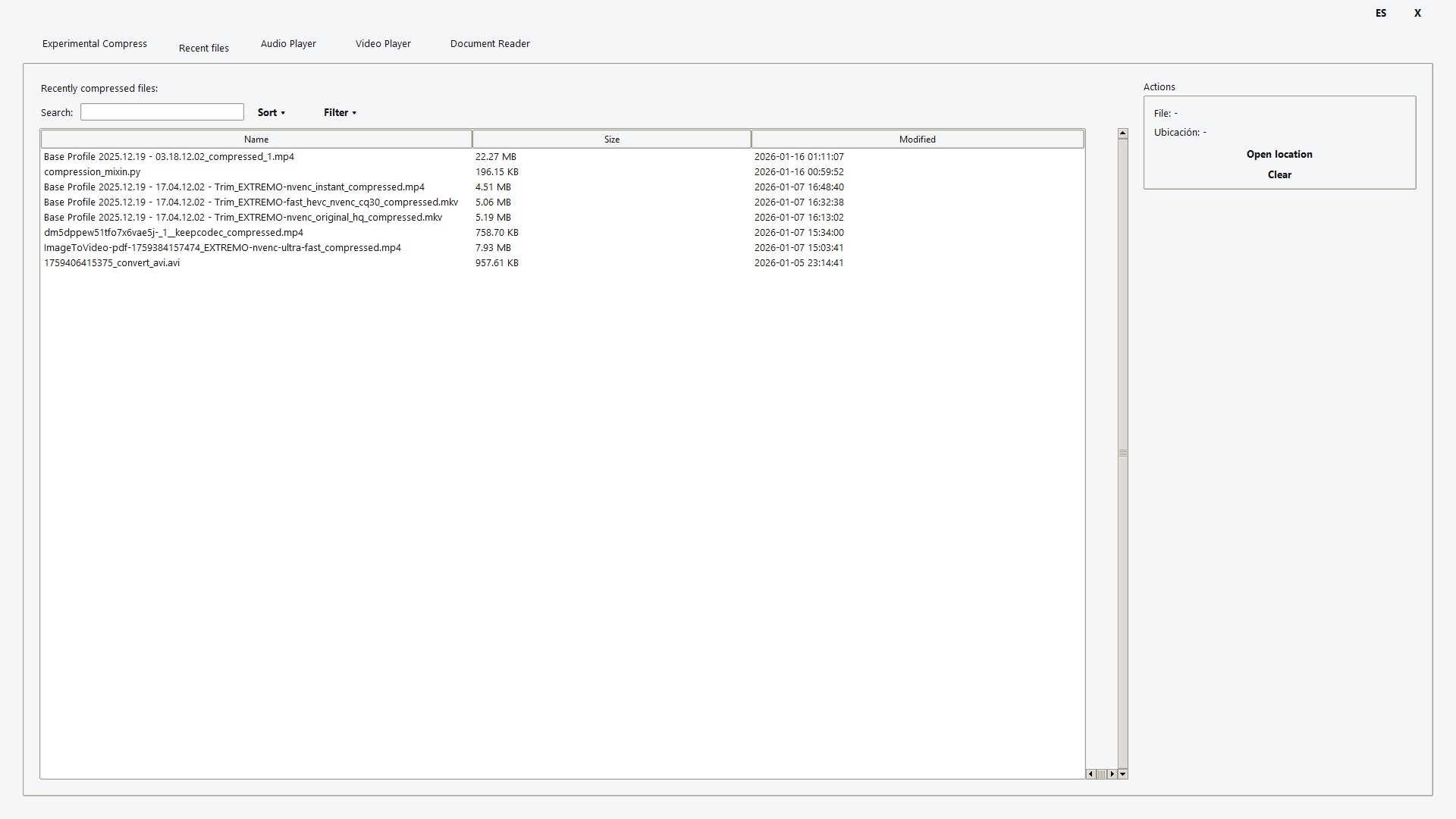
Task: Open the Audio Player tab
Action: pyautogui.click(x=288, y=43)
